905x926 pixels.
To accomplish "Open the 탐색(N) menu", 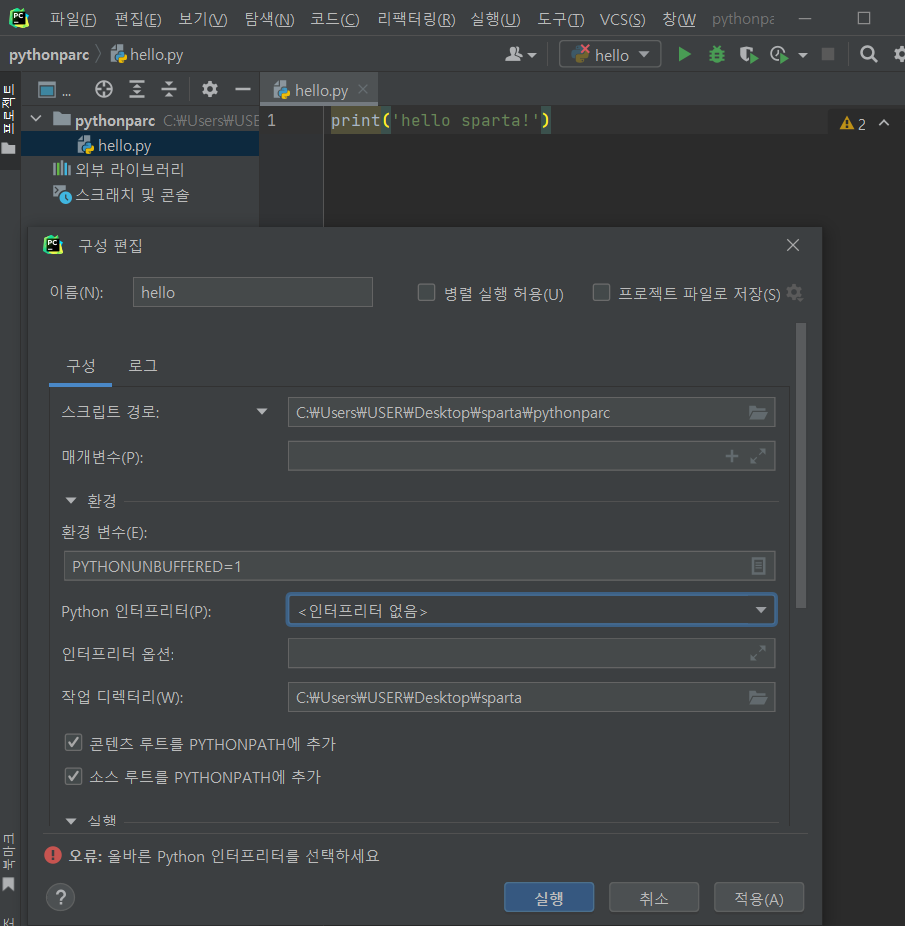I will coord(269,19).
